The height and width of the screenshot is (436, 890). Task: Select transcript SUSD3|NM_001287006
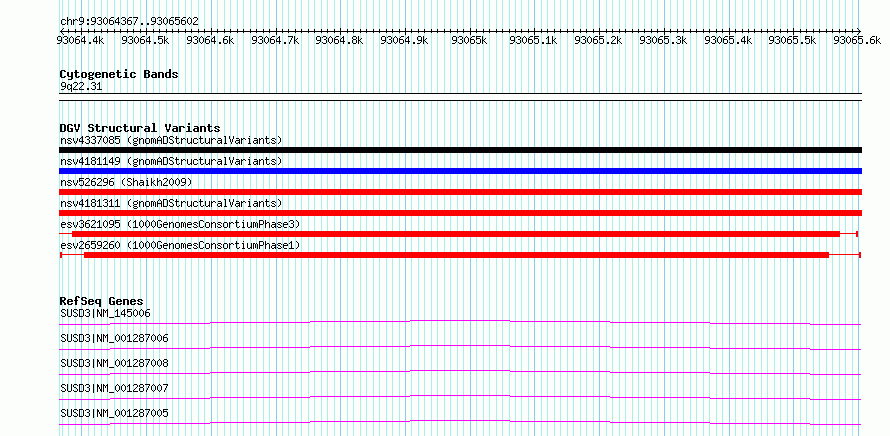click(114, 338)
